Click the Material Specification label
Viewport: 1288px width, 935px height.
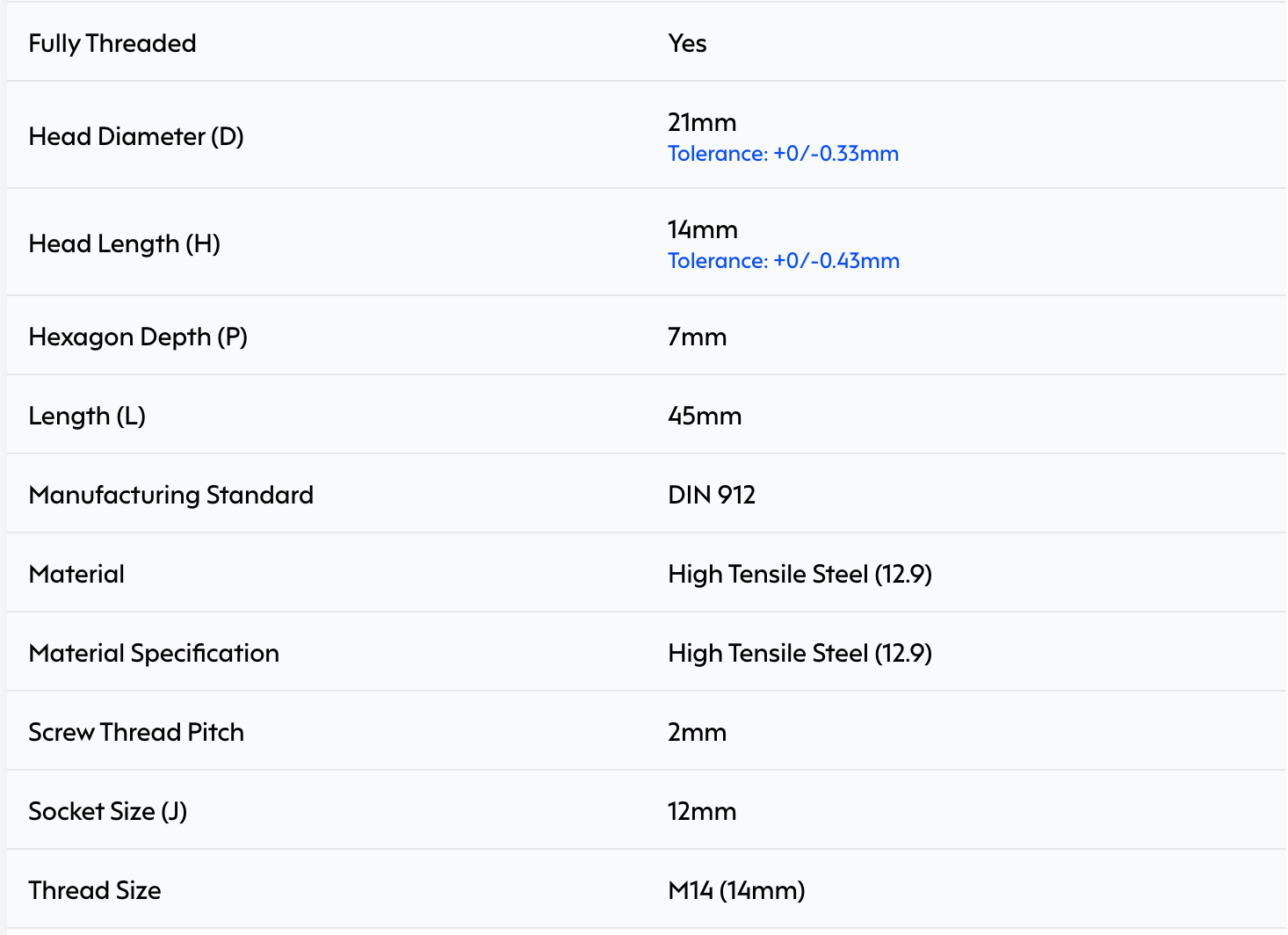point(154,653)
